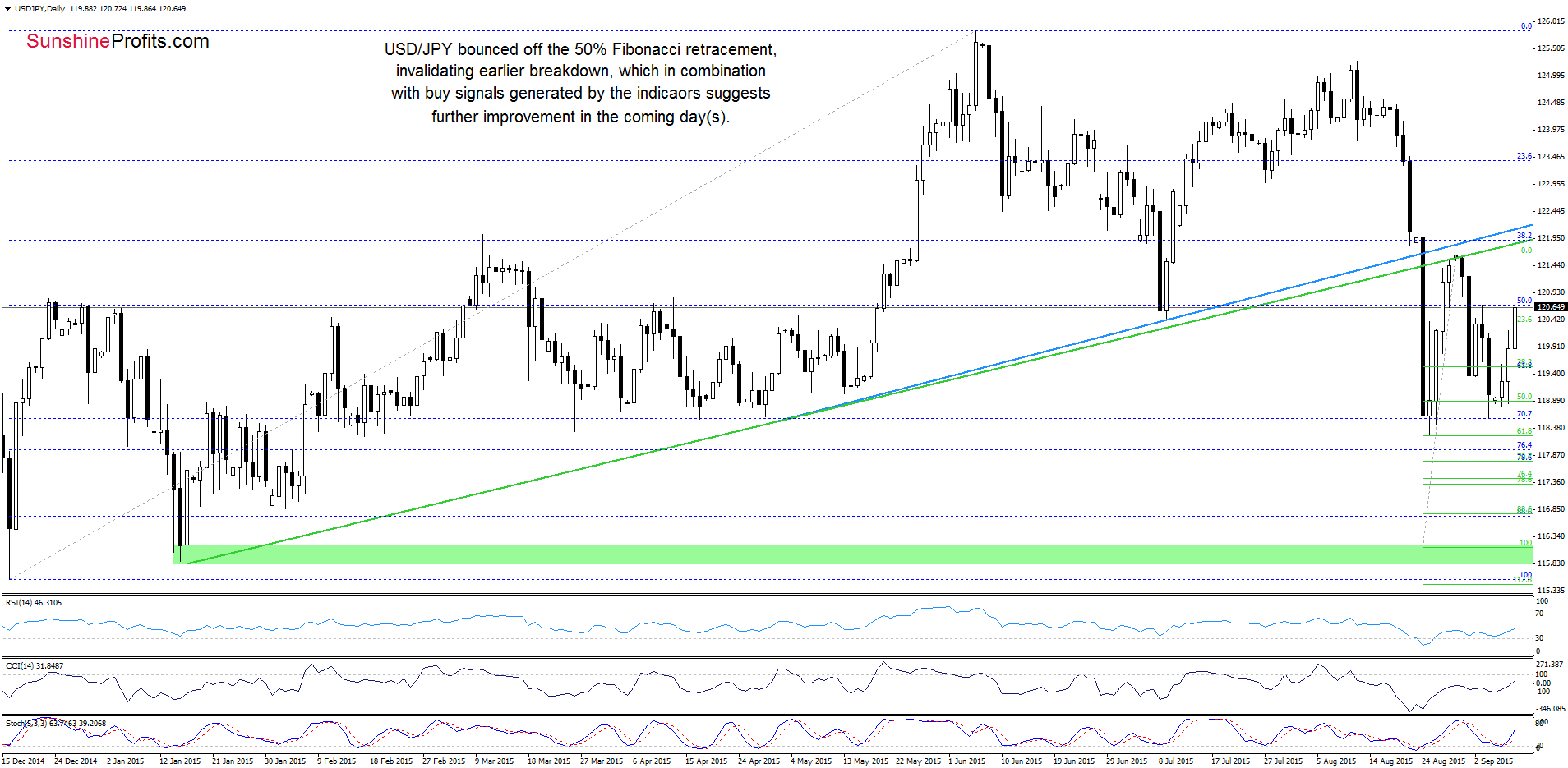
Task: Click the 12 Jan 2015 date label
Action: point(180,761)
